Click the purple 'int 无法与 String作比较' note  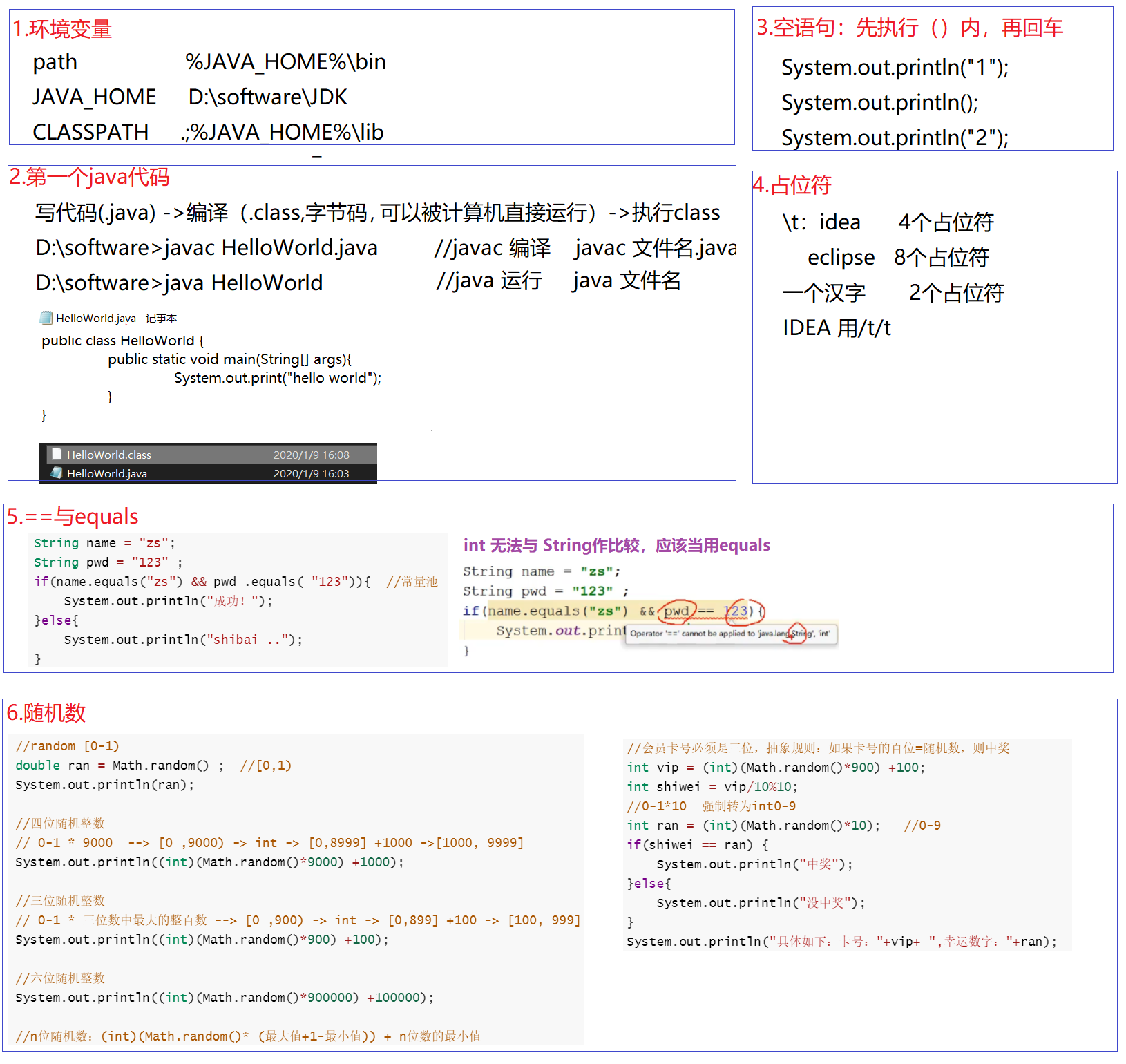pyautogui.click(x=616, y=545)
